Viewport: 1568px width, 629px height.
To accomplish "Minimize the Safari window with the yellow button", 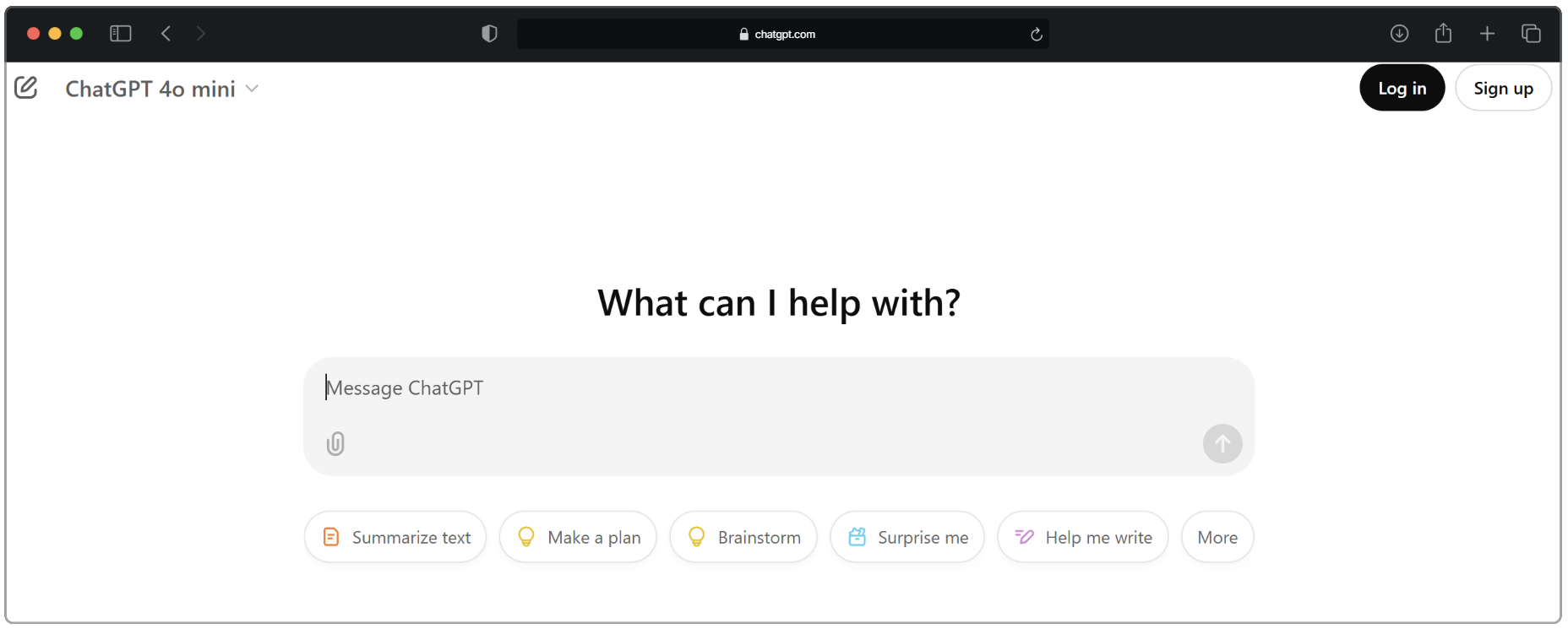I will point(55,34).
